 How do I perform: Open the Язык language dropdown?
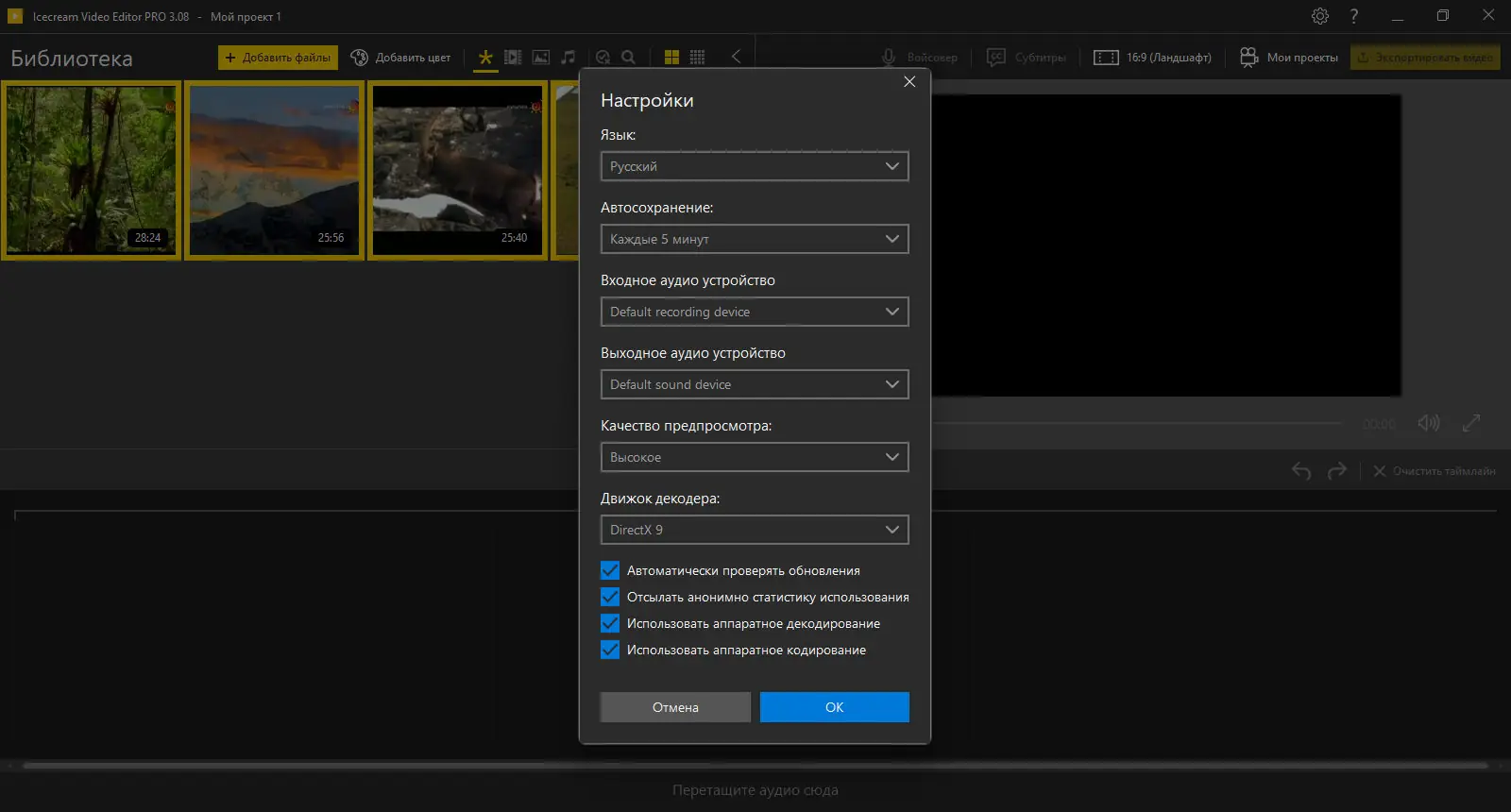pos(754,166)
